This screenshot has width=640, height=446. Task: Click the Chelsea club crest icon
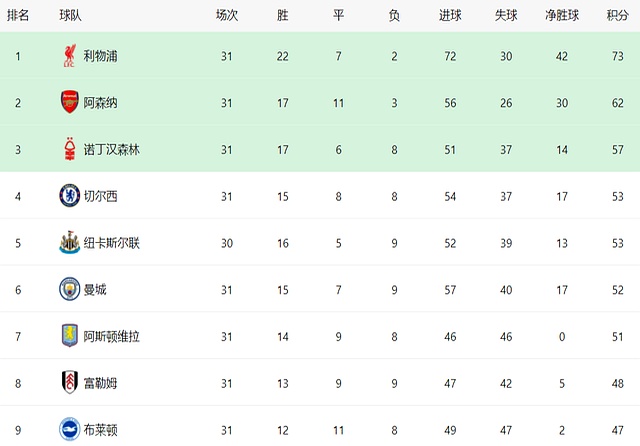pos(68,196)
